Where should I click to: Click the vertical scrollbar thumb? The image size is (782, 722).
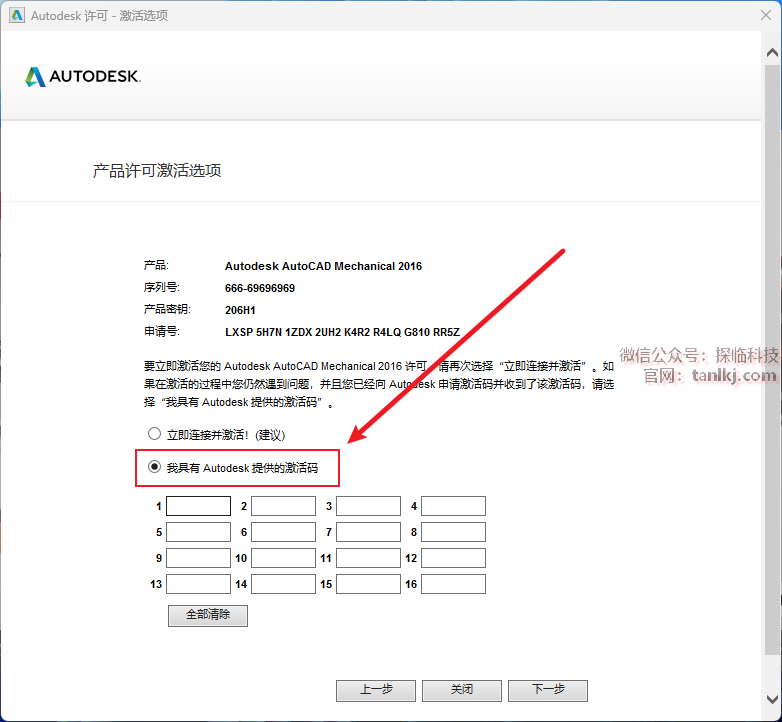point(772,359)
